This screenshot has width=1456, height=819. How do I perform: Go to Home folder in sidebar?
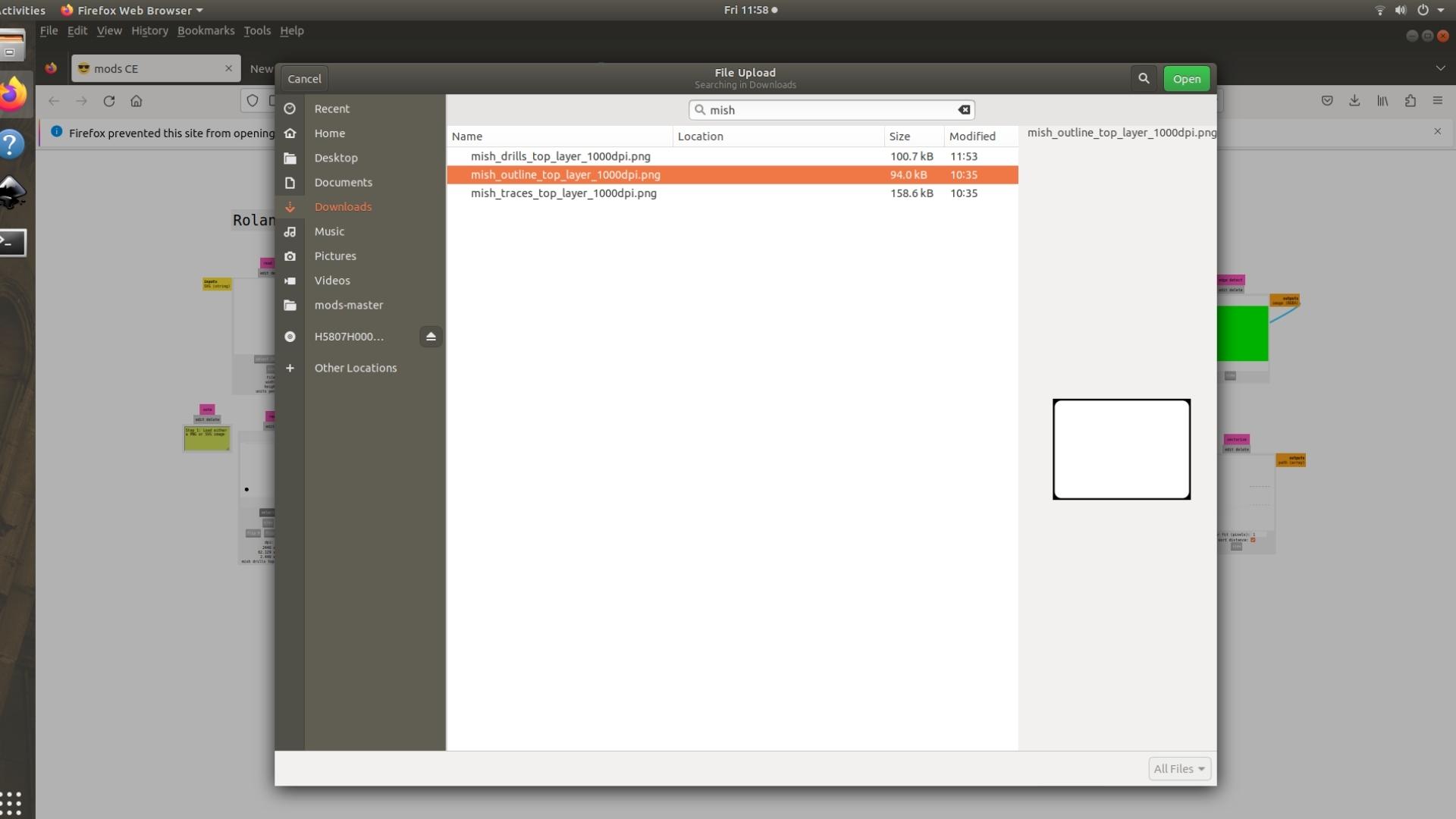click(329, 133)
